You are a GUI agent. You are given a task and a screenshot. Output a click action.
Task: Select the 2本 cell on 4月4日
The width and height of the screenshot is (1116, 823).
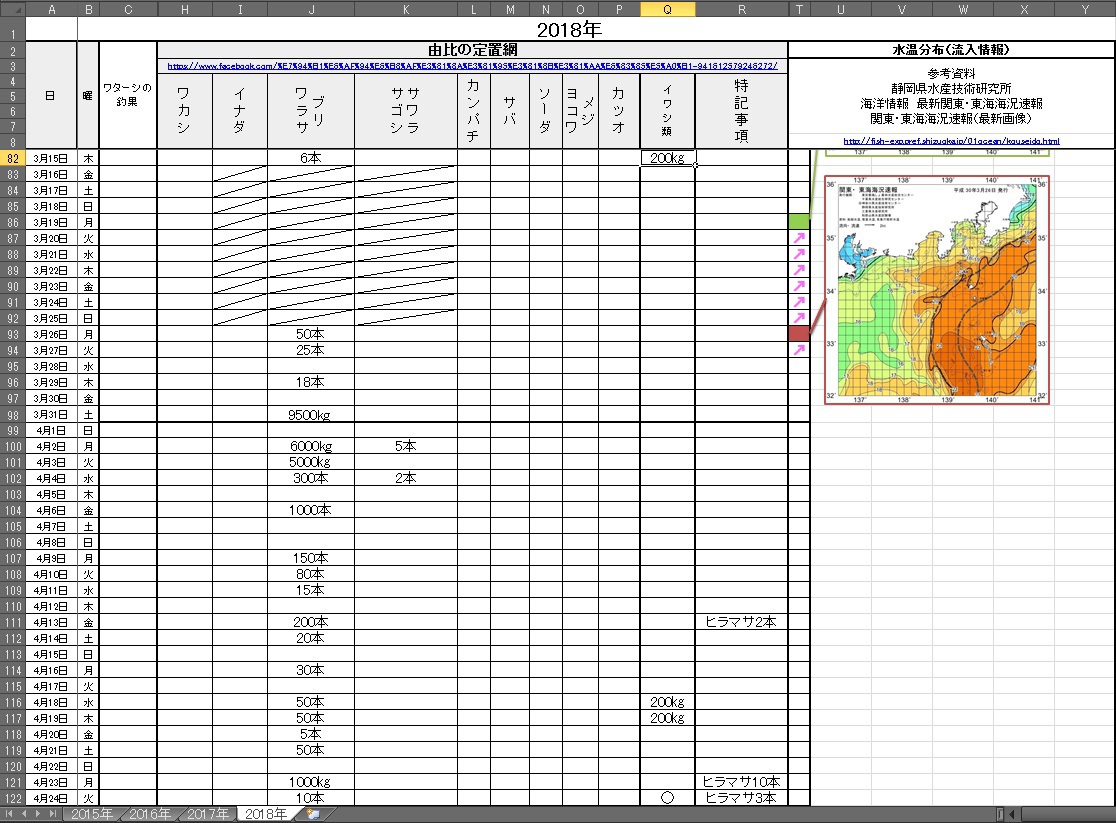click(406, 478)
